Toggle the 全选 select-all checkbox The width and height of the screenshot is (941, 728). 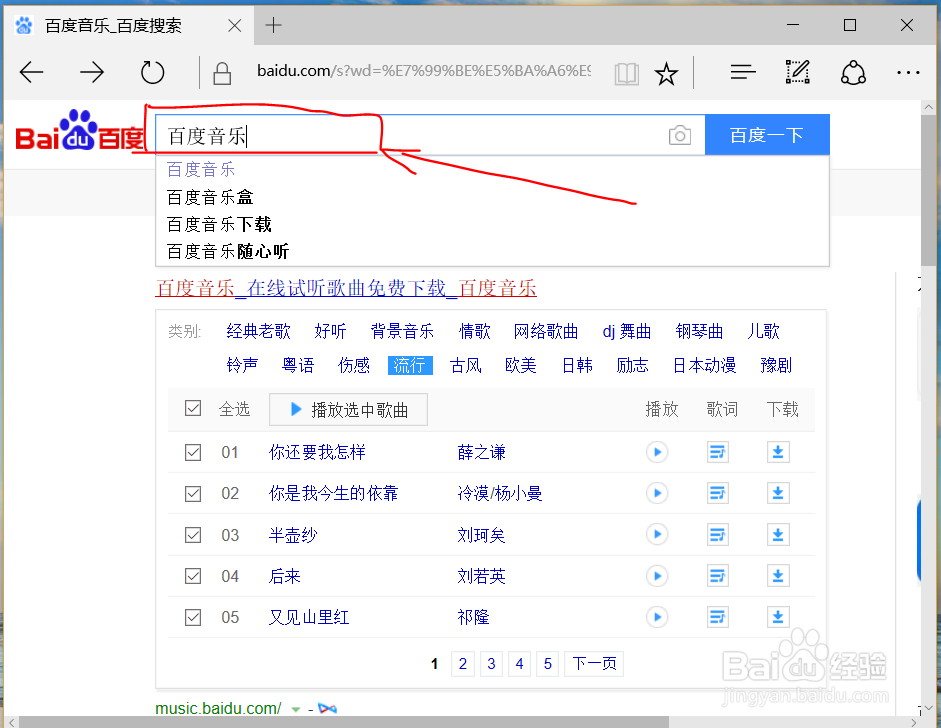click(x=193, y=408)
